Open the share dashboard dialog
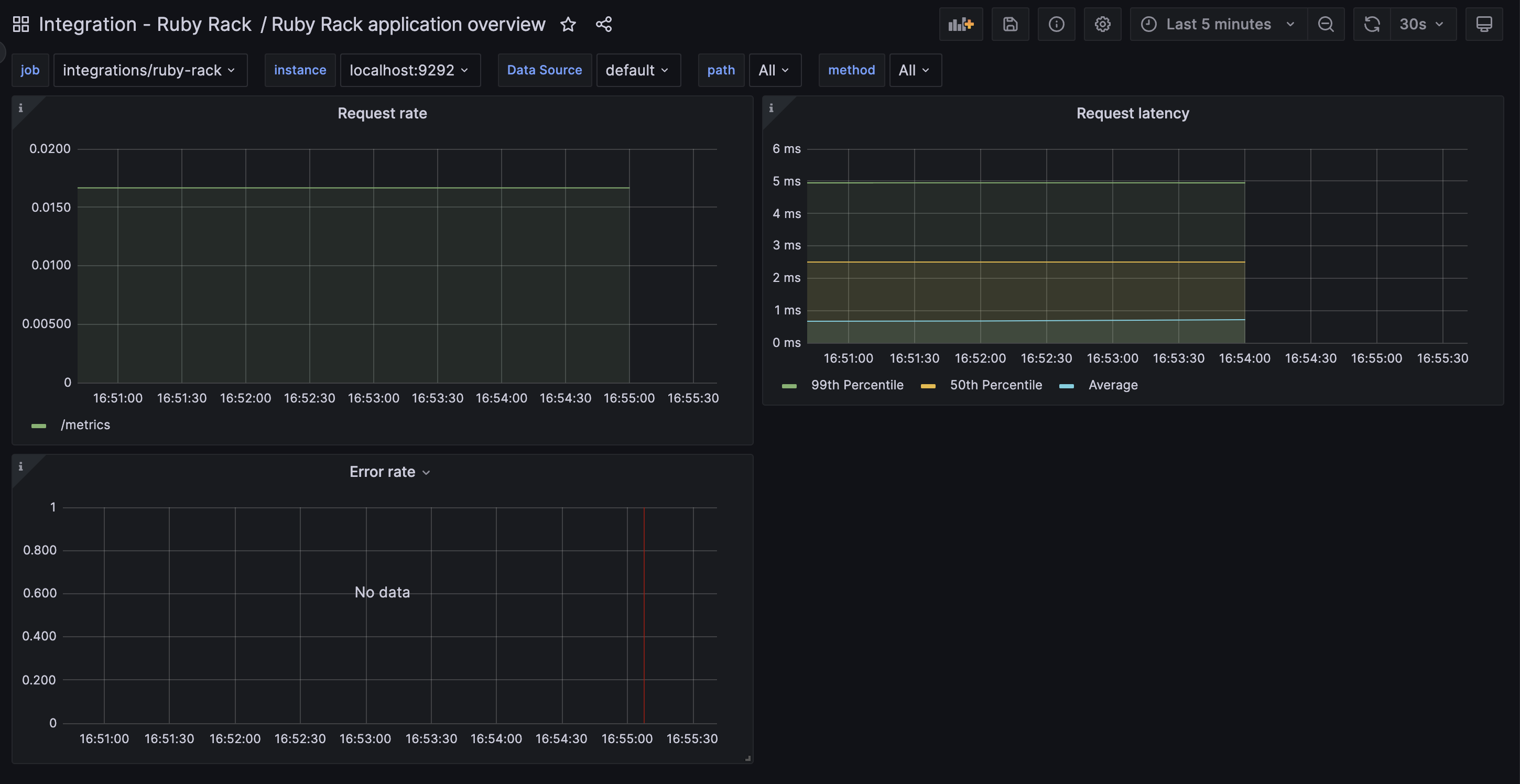 pyautogui.click(x=603, y=24)
